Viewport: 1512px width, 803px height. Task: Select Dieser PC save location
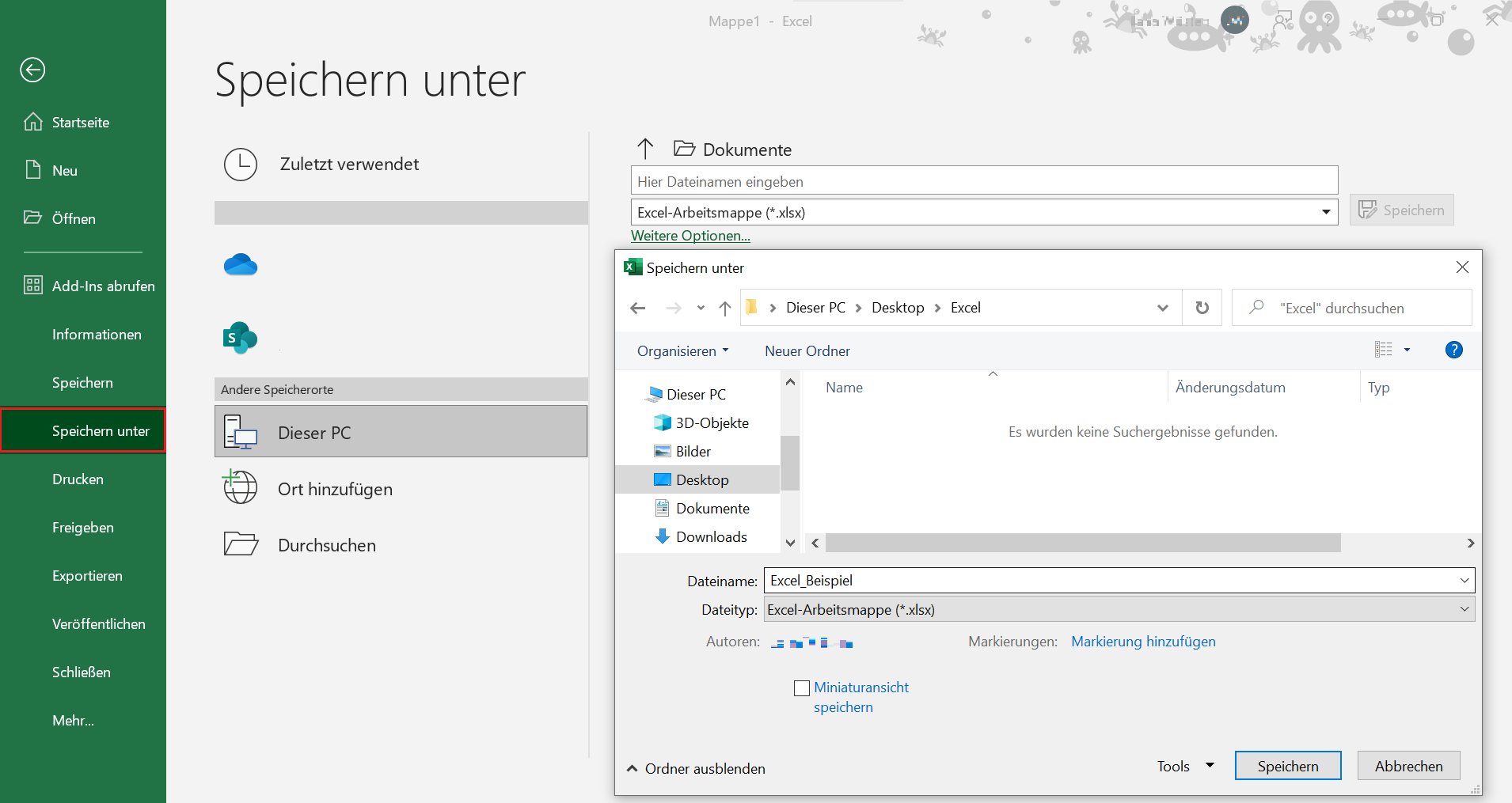(x=401, y=432)
